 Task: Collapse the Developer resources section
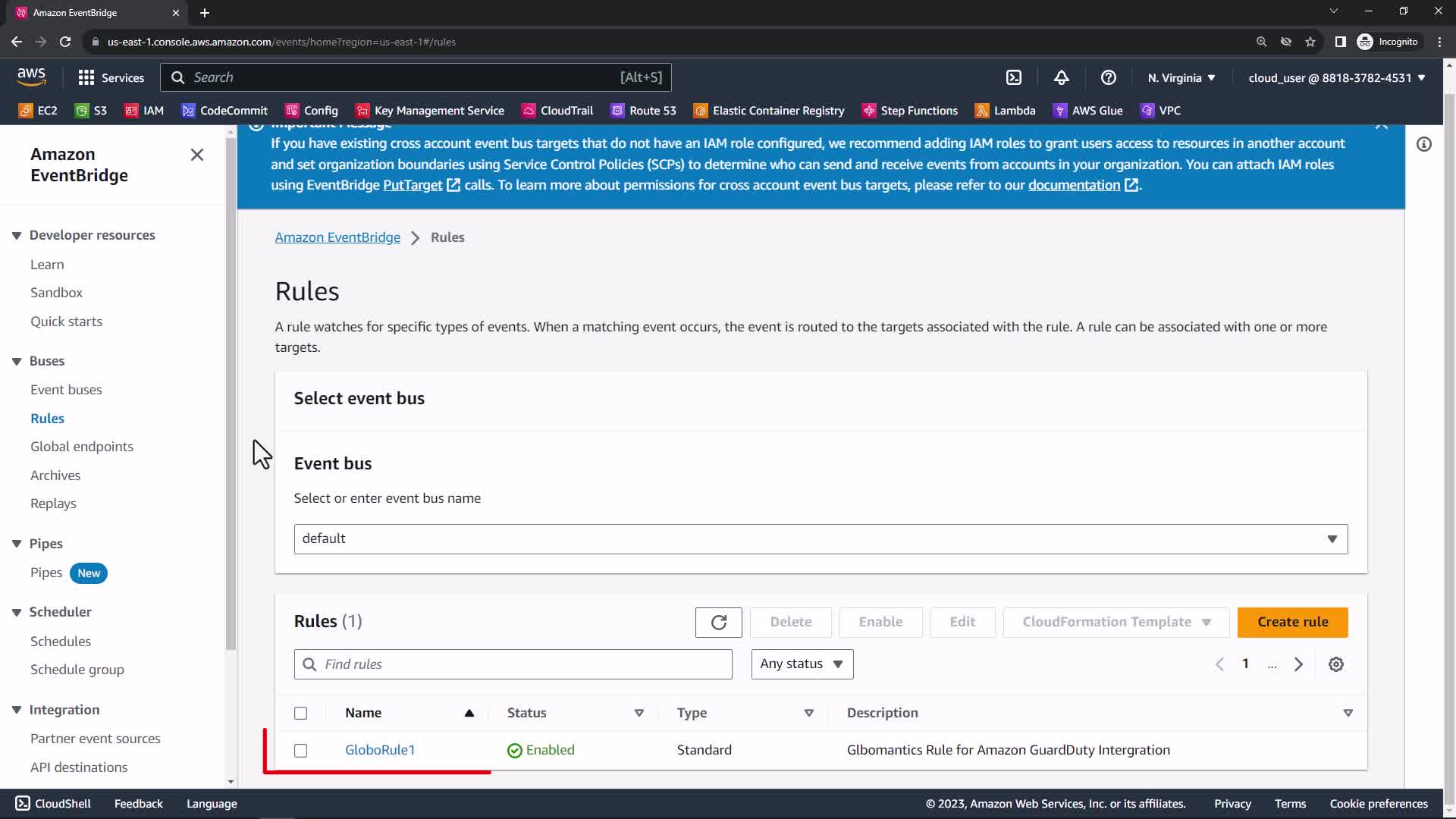click(17, 236)
